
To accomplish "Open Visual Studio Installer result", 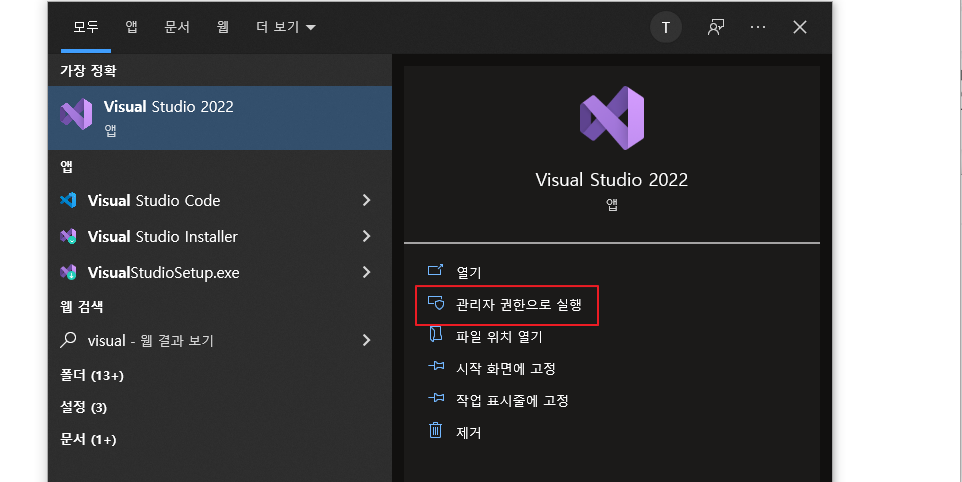I will point(163,237).
